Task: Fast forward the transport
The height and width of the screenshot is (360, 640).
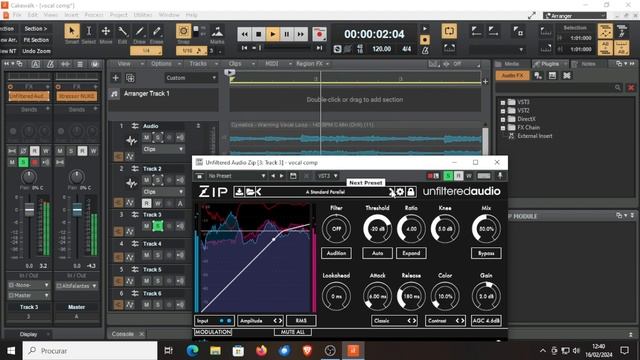Action: (x=301, y=34)
